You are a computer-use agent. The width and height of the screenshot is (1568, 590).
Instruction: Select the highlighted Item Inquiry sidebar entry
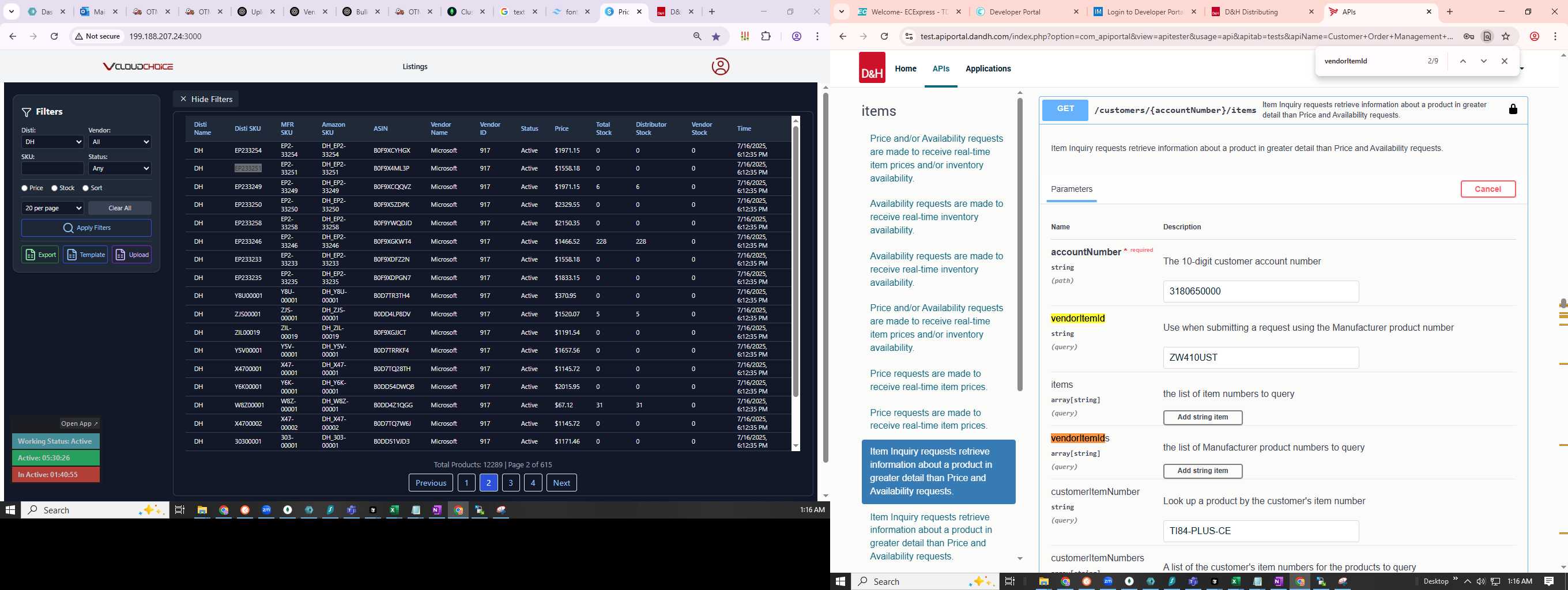coord(938,471)
